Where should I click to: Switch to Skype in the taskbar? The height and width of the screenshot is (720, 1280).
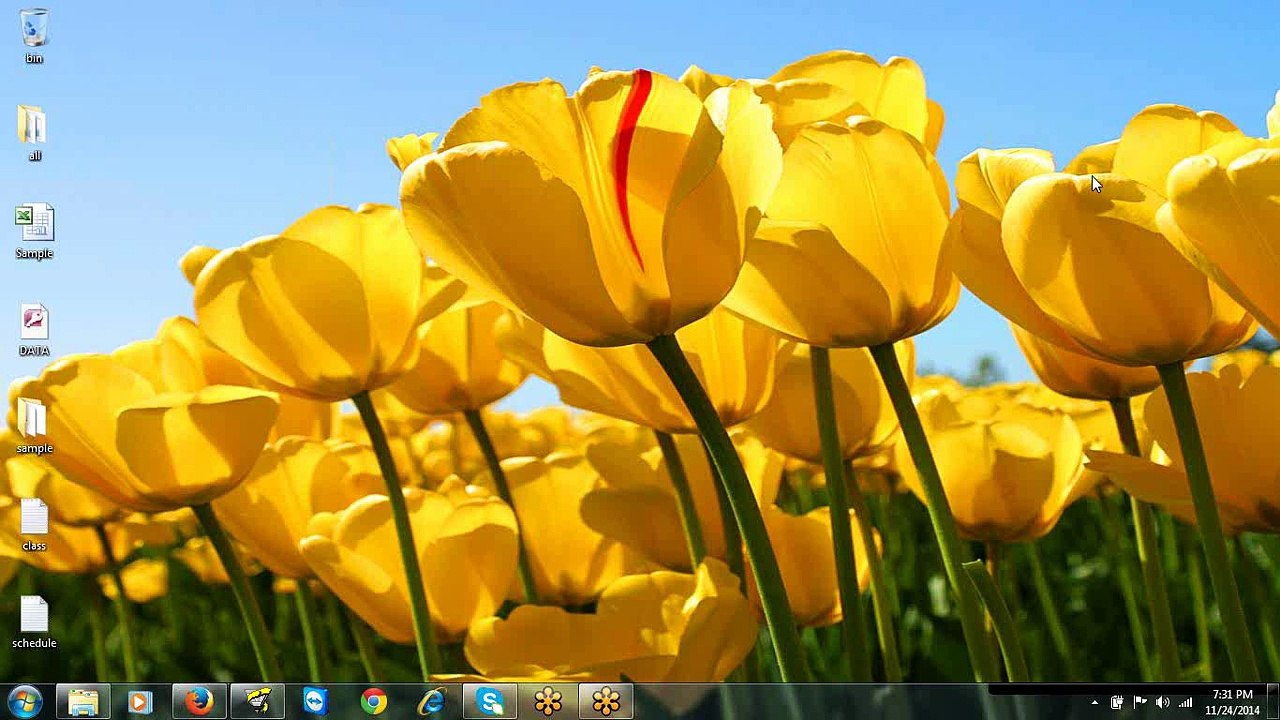490,702
